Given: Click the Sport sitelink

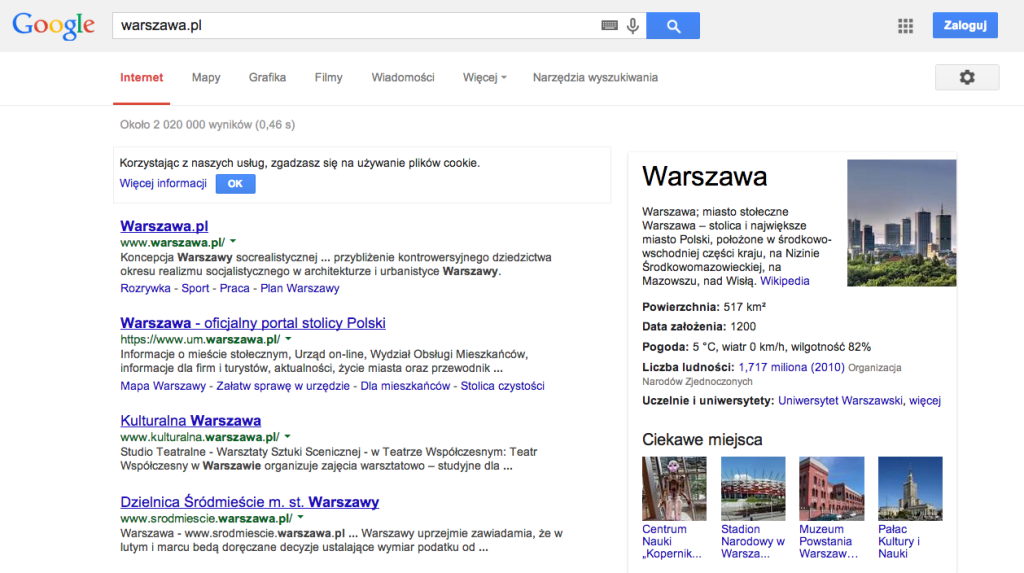Looking at the screenshot, I should (x=195, y=288).
